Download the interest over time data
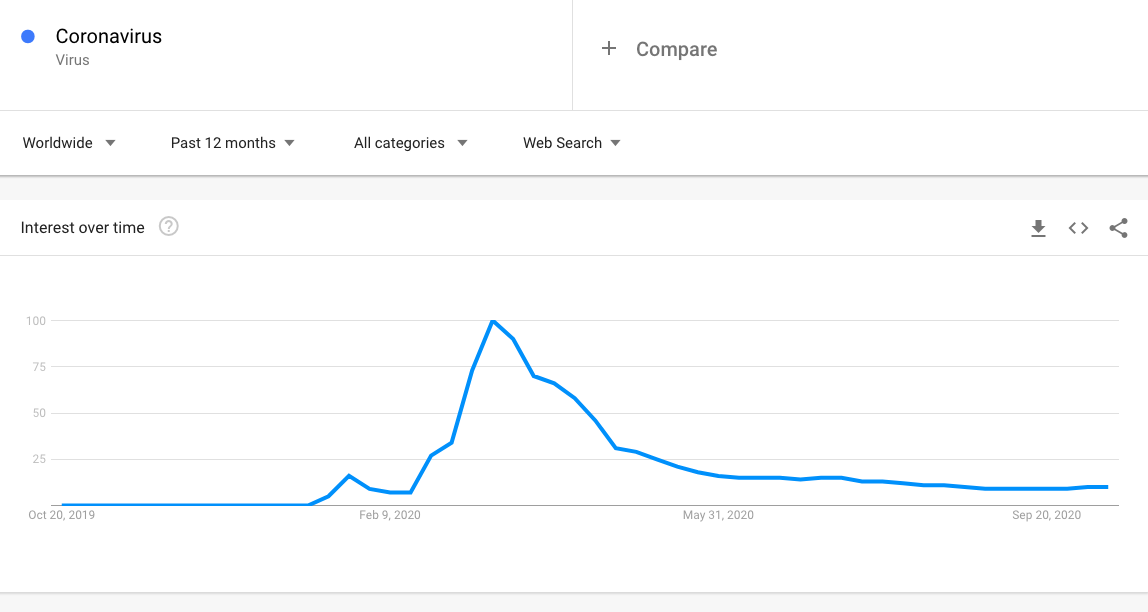1148x612 pixels. [x=1038, y=228]
